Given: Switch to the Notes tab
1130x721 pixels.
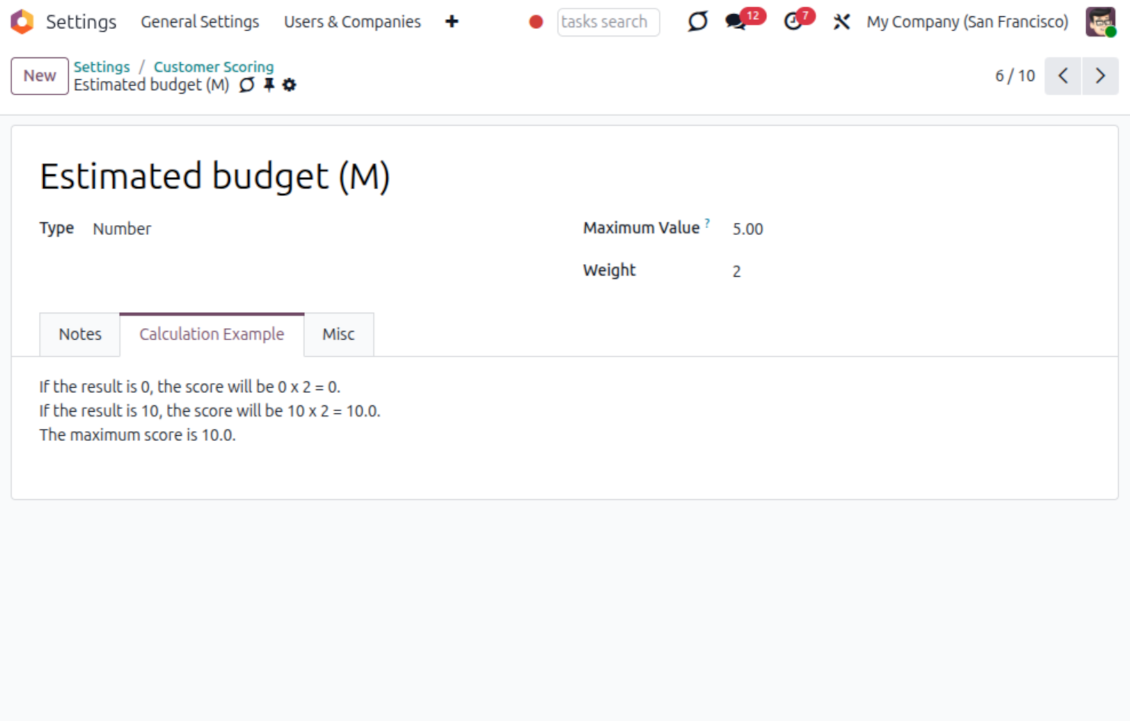Looking at the screenshot, I should 80,334.
